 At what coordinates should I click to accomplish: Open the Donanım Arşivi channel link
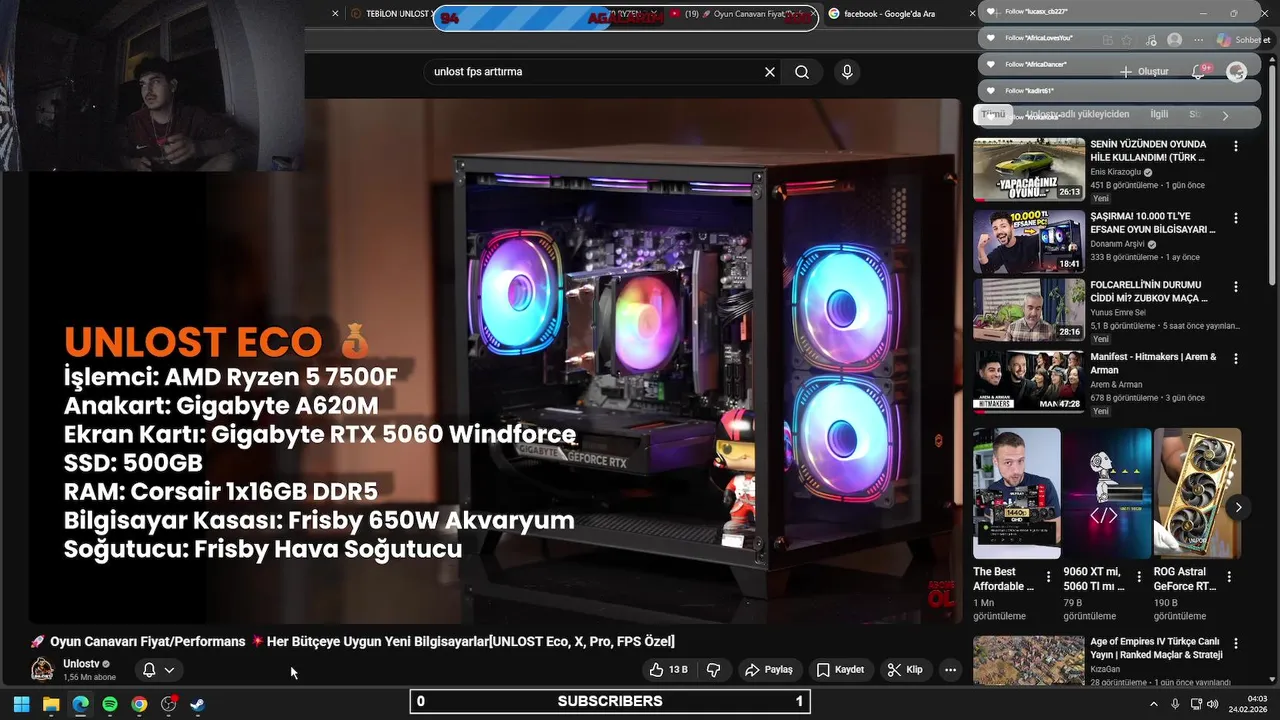coord(1120,244)
